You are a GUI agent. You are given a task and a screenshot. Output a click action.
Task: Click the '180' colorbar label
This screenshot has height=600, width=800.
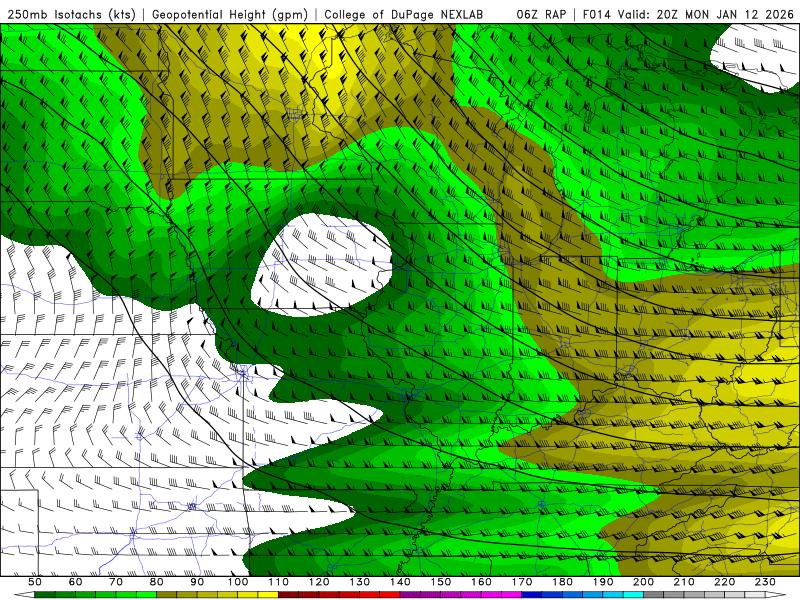(x=562, y=582)
